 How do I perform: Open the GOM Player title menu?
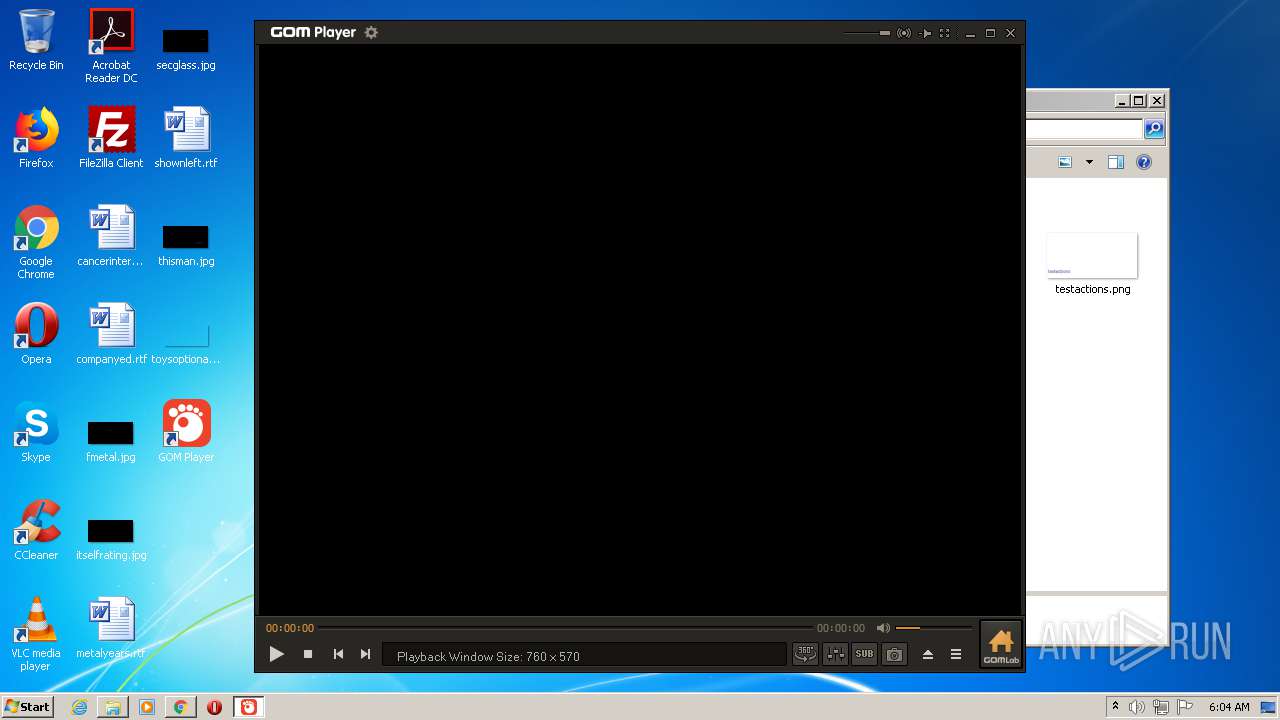pyautogui.click(x=313, y=32)
